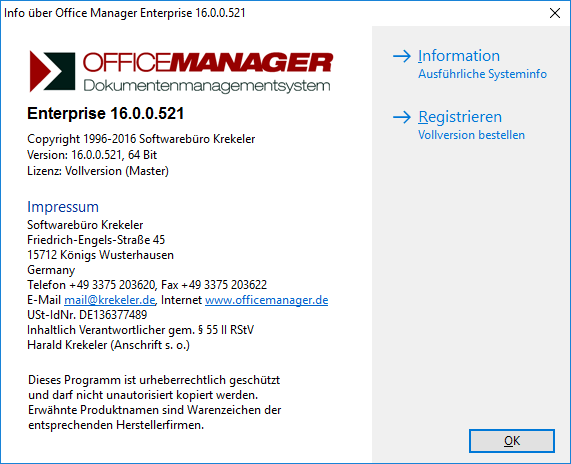The image size is (571, 464).
Task: Click the Ausführliche Systeminfo subtitle
Action: pyautogui.click(x=482, y=74)
